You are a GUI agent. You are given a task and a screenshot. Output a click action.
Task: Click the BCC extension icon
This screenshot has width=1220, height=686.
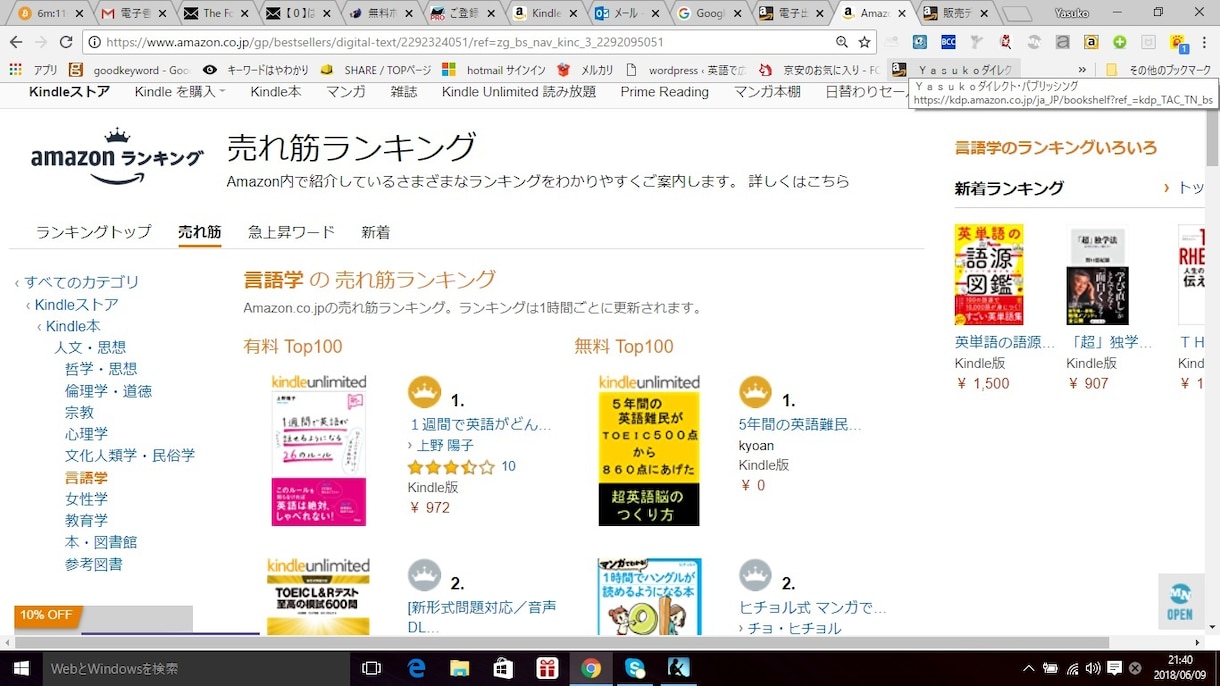(948, 42)
